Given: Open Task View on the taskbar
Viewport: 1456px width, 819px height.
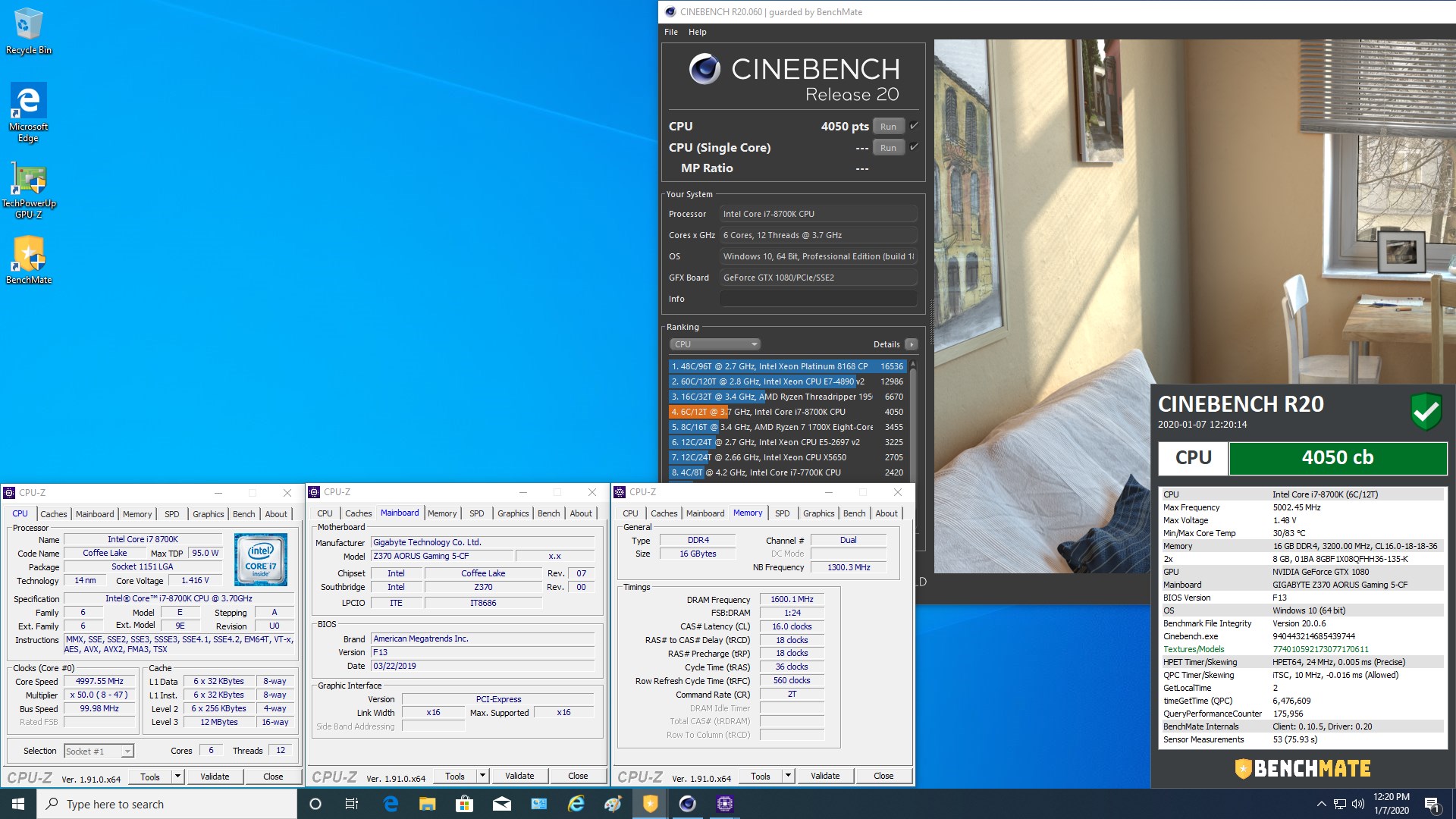Looking at the screenshot, I should tap(352, 804).
